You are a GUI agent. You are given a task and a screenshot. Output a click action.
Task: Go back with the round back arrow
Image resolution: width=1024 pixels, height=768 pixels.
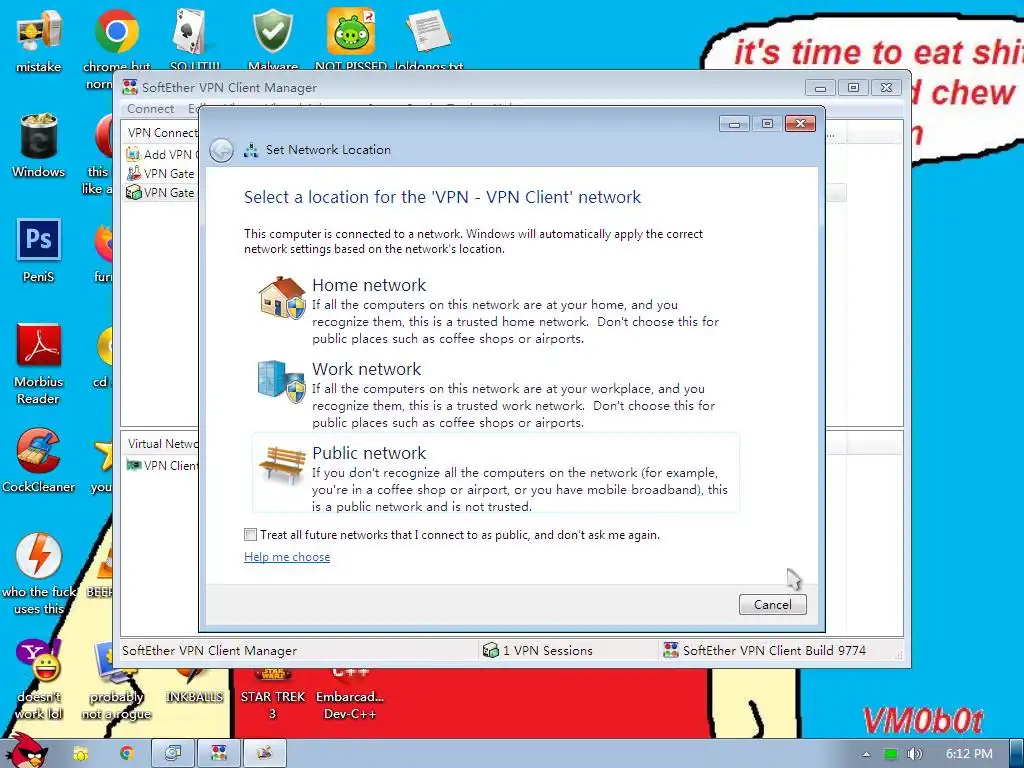click(221, 151)
